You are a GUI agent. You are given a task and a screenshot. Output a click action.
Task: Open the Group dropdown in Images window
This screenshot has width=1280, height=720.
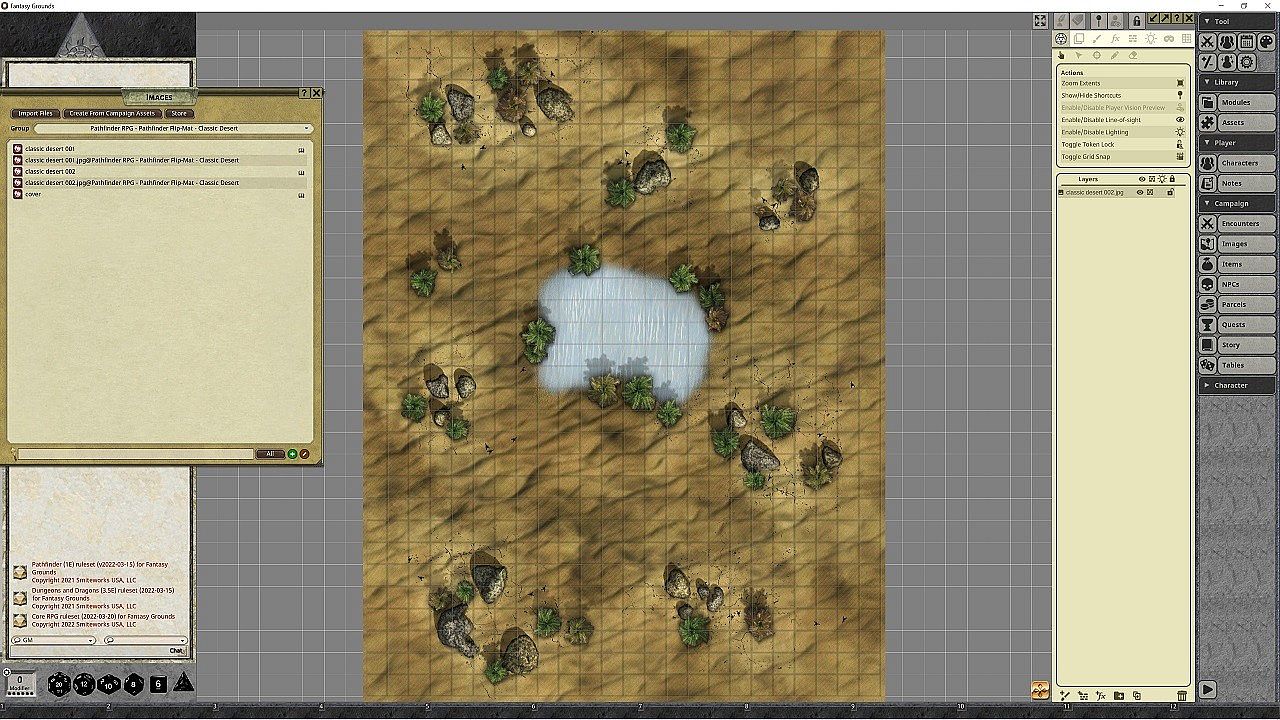[173, 128]
